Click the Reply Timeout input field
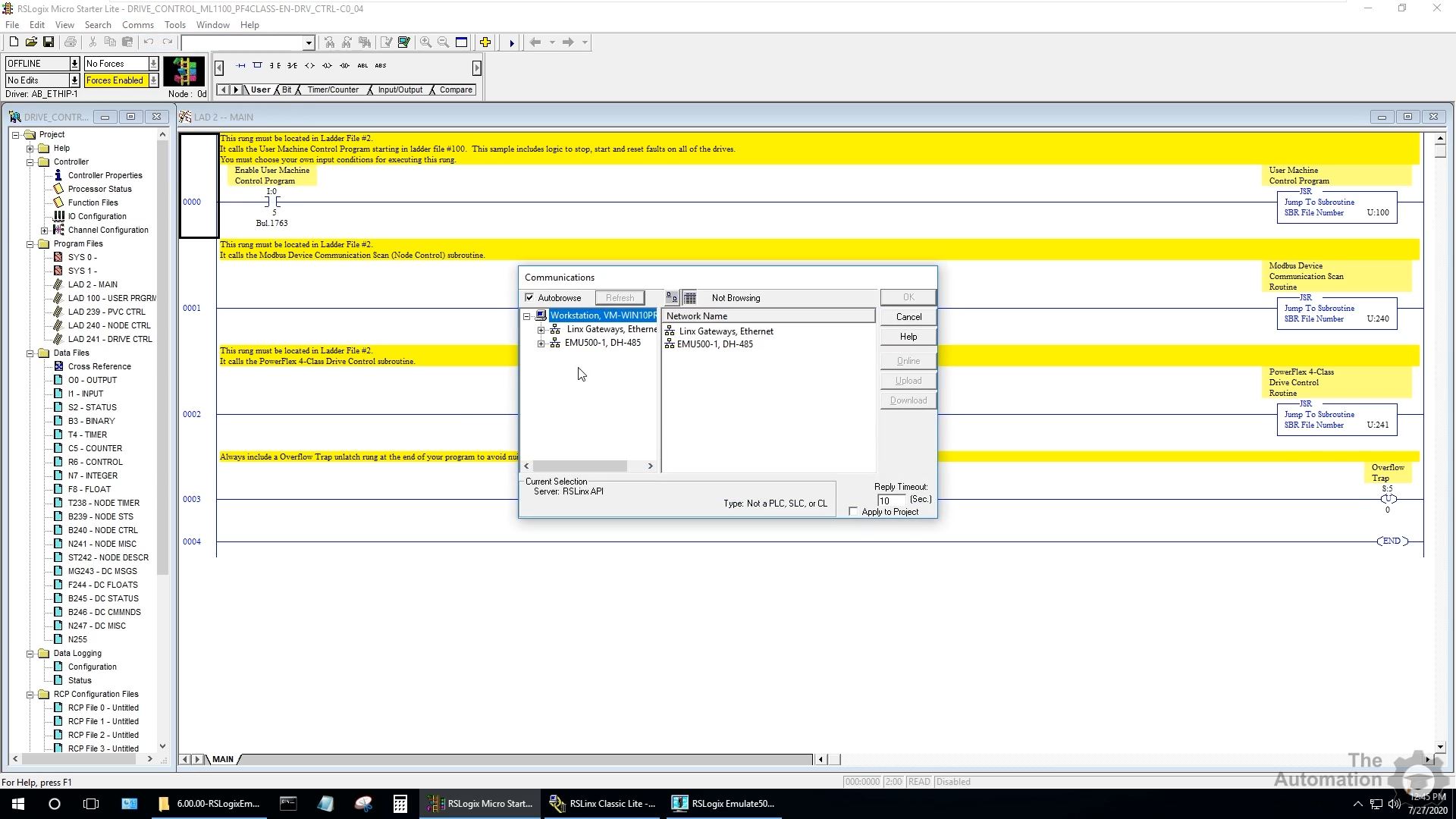1456x819 pixels. coord(892,501)
